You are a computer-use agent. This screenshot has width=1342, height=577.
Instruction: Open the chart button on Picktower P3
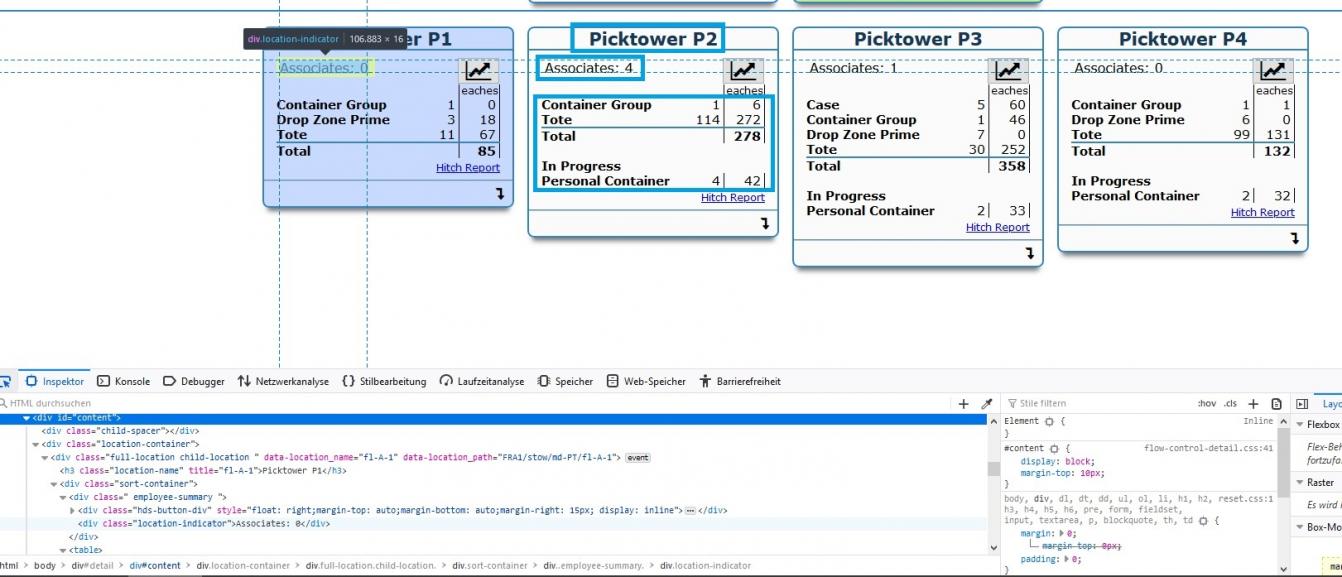tap(1008, 71)
